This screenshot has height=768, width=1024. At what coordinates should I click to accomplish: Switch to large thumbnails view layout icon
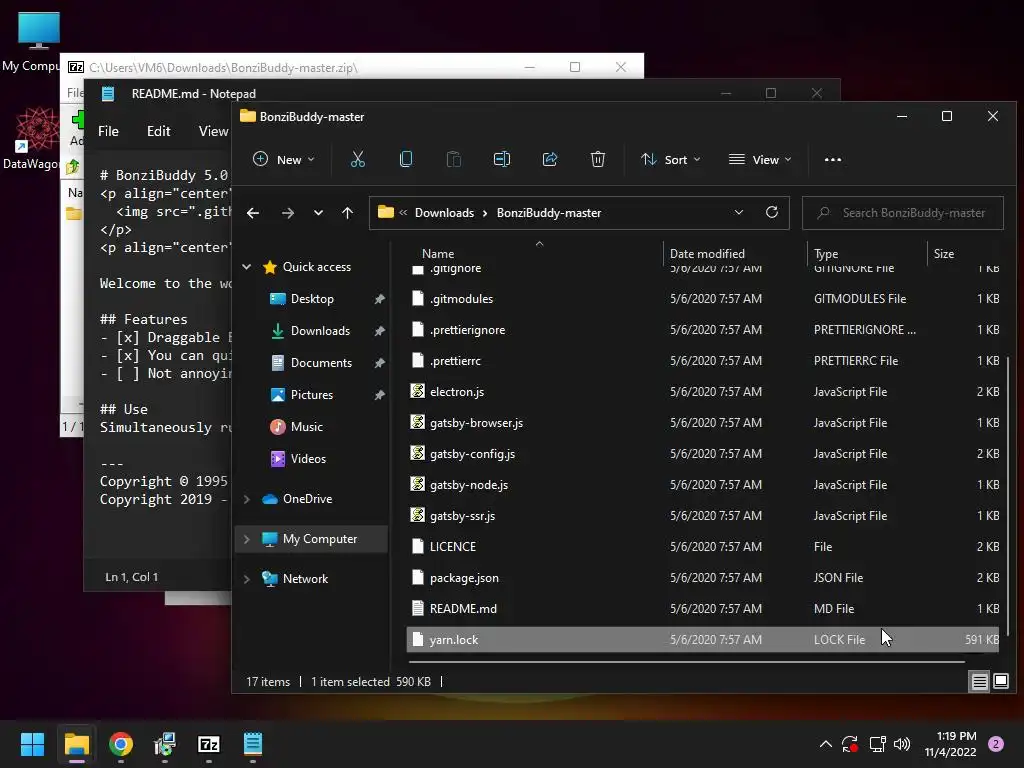(x=1001, y=682)
